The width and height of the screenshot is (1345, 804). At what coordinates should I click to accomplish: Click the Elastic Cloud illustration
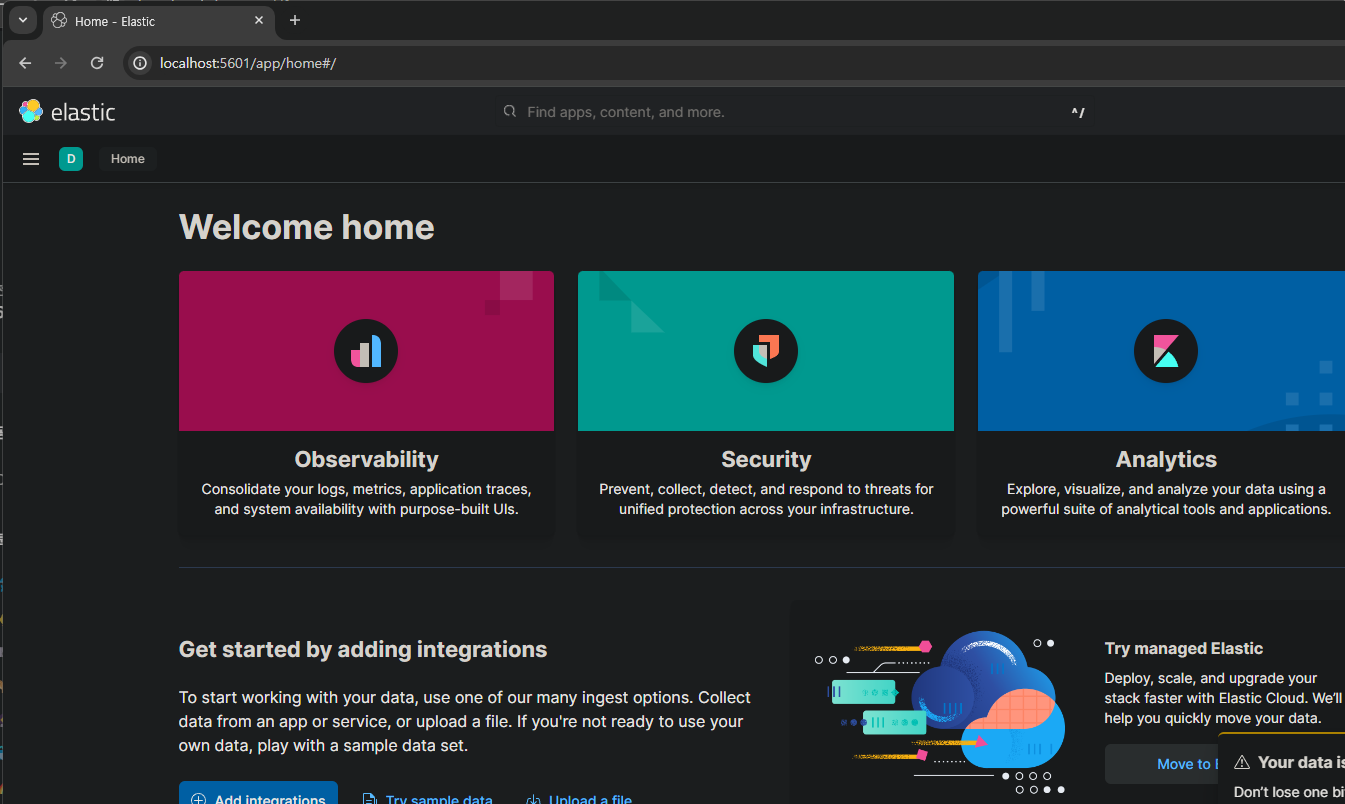point(938,712)
